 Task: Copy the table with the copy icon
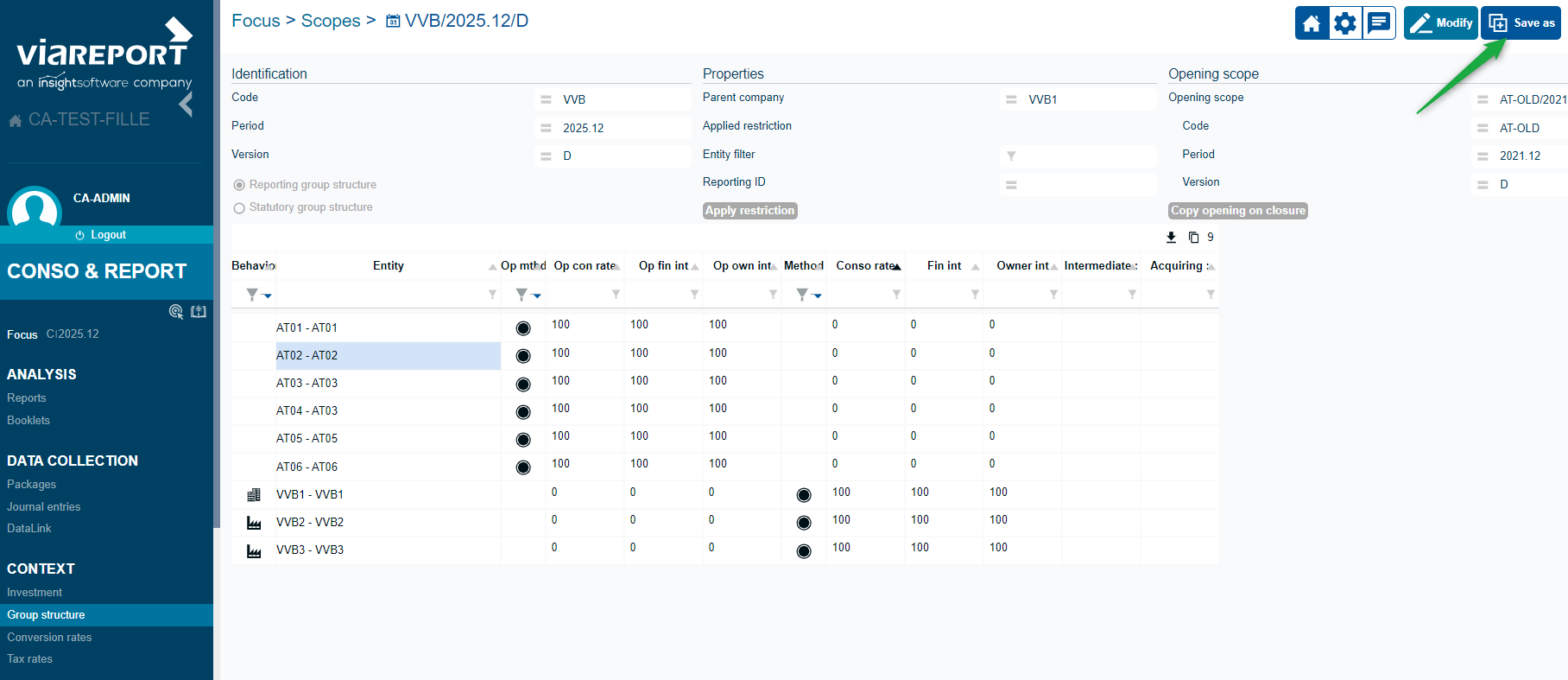click(1193, 238)
